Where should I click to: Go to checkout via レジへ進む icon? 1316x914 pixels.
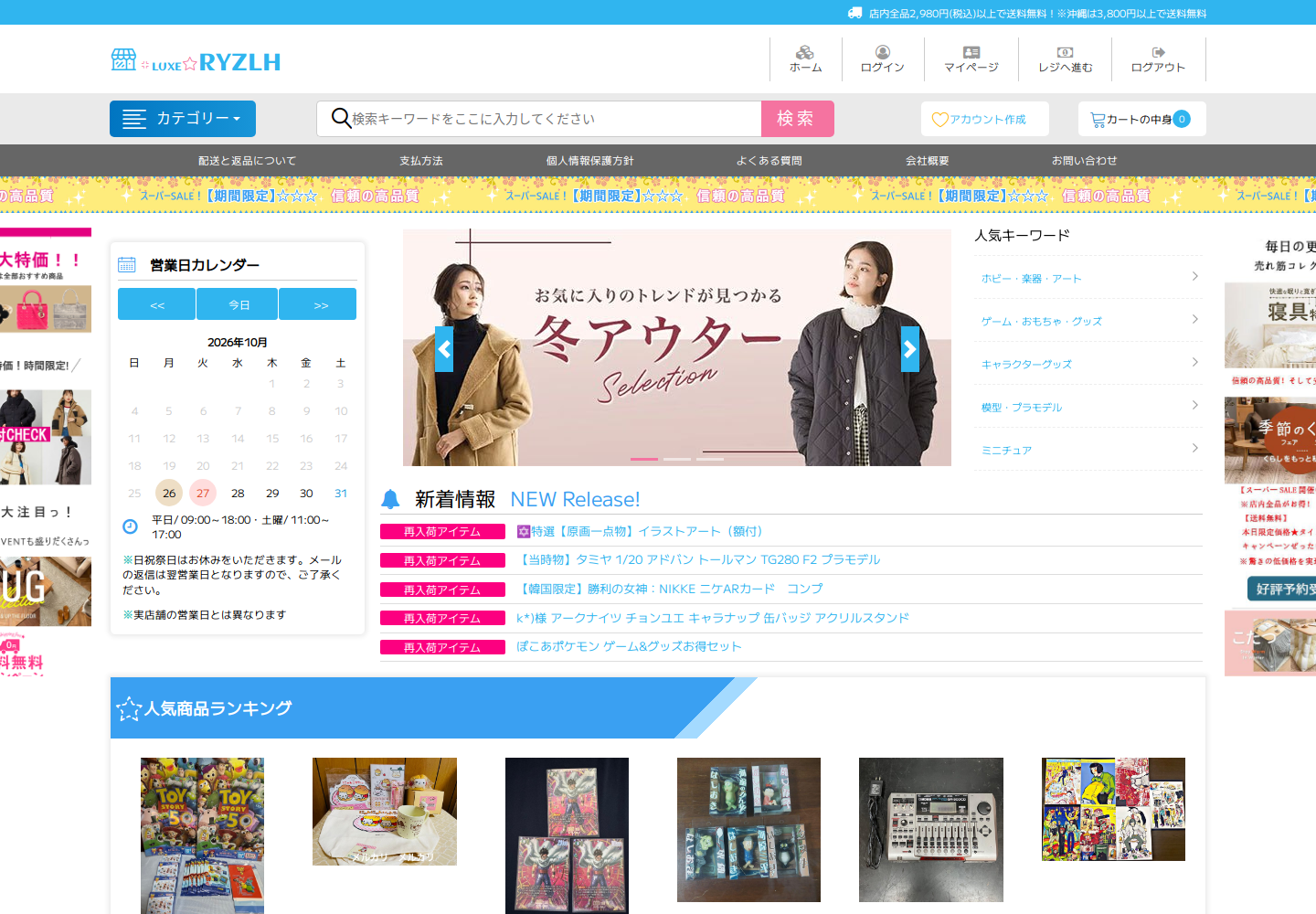[x=1065, y=52]
